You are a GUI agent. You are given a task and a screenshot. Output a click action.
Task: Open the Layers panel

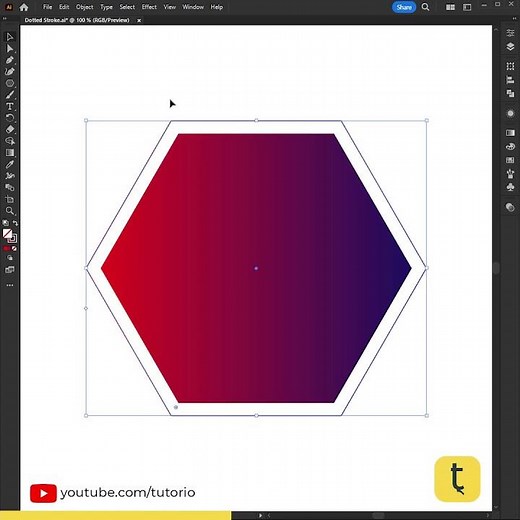point(510,47)
